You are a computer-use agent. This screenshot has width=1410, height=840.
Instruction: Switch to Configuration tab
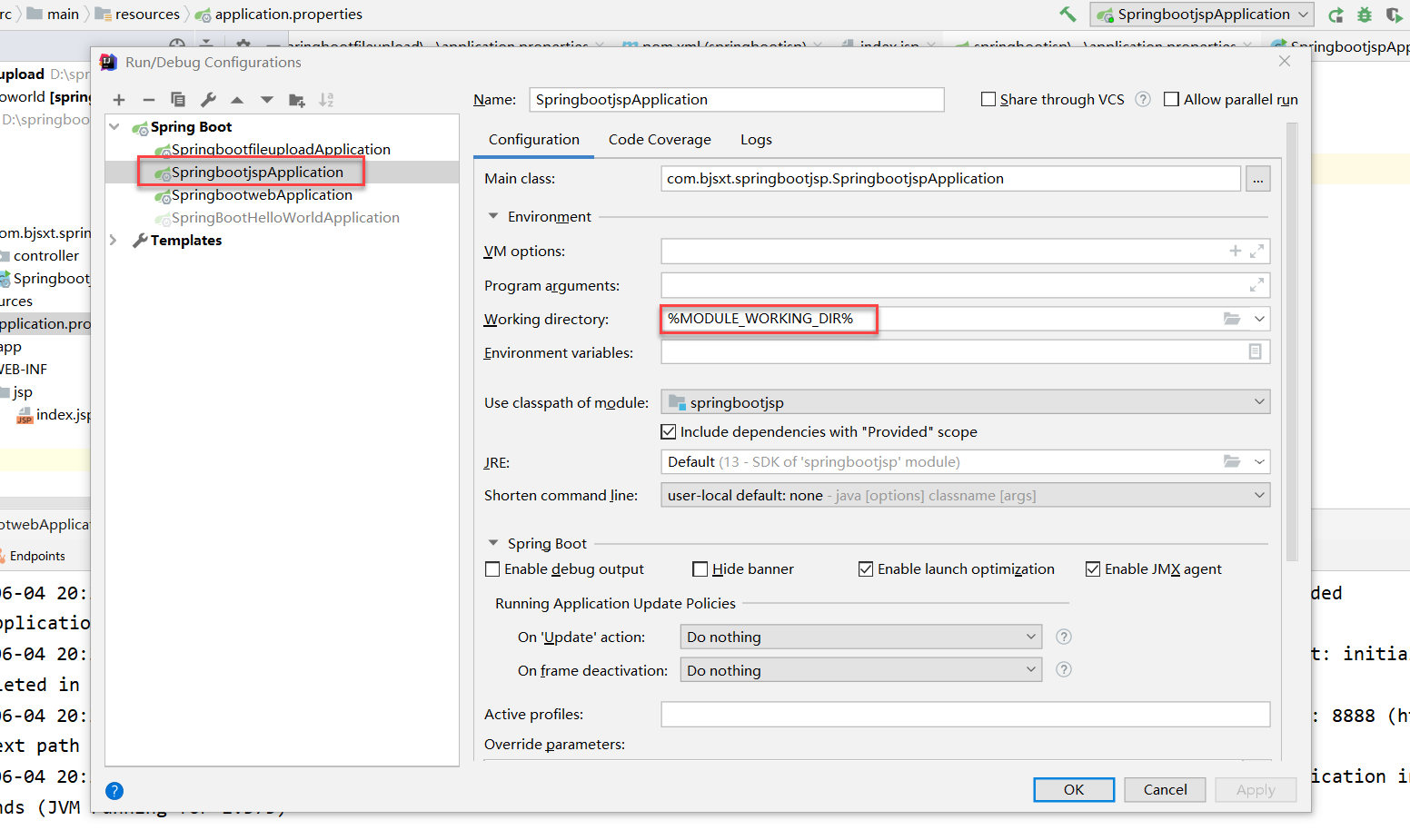coord(534,140)
